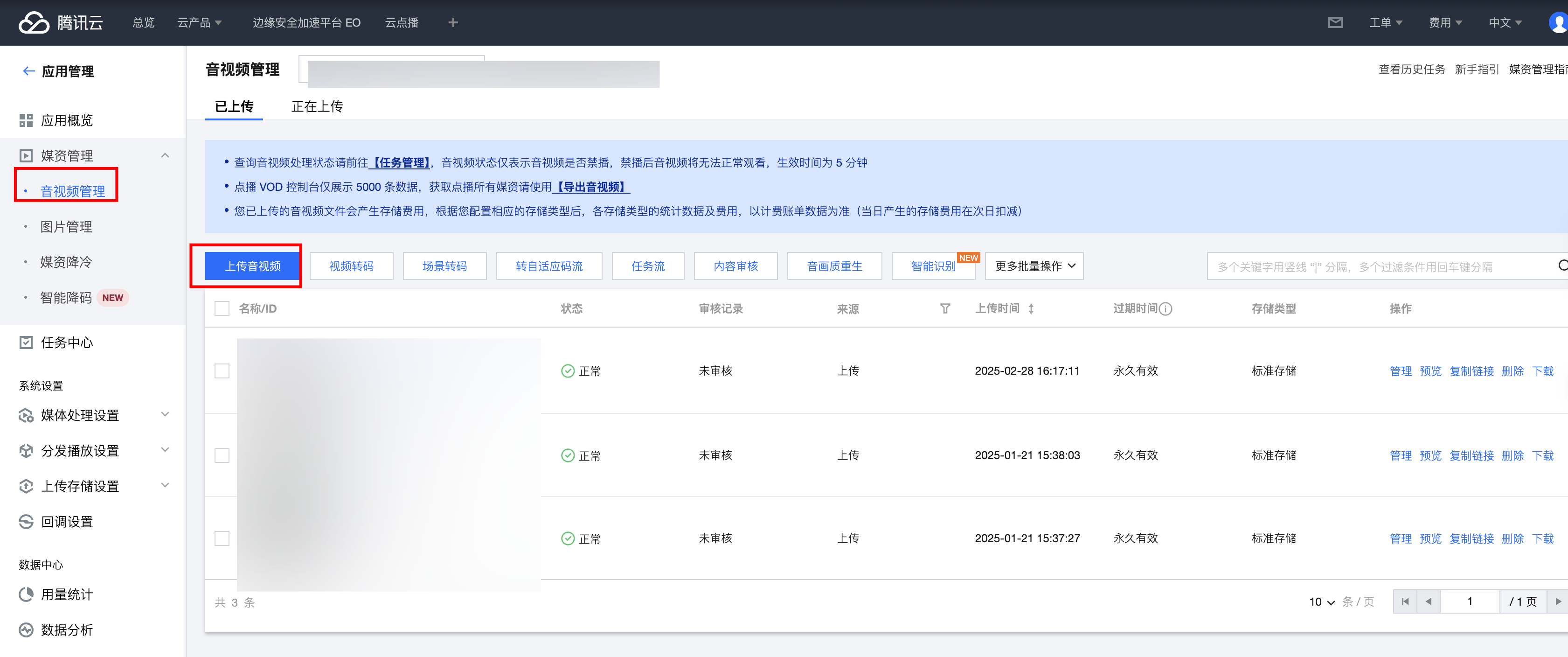This screenshot has height=657, width=1568.
Task: Check the third video row checkbox
Action: tap(222, 538)
